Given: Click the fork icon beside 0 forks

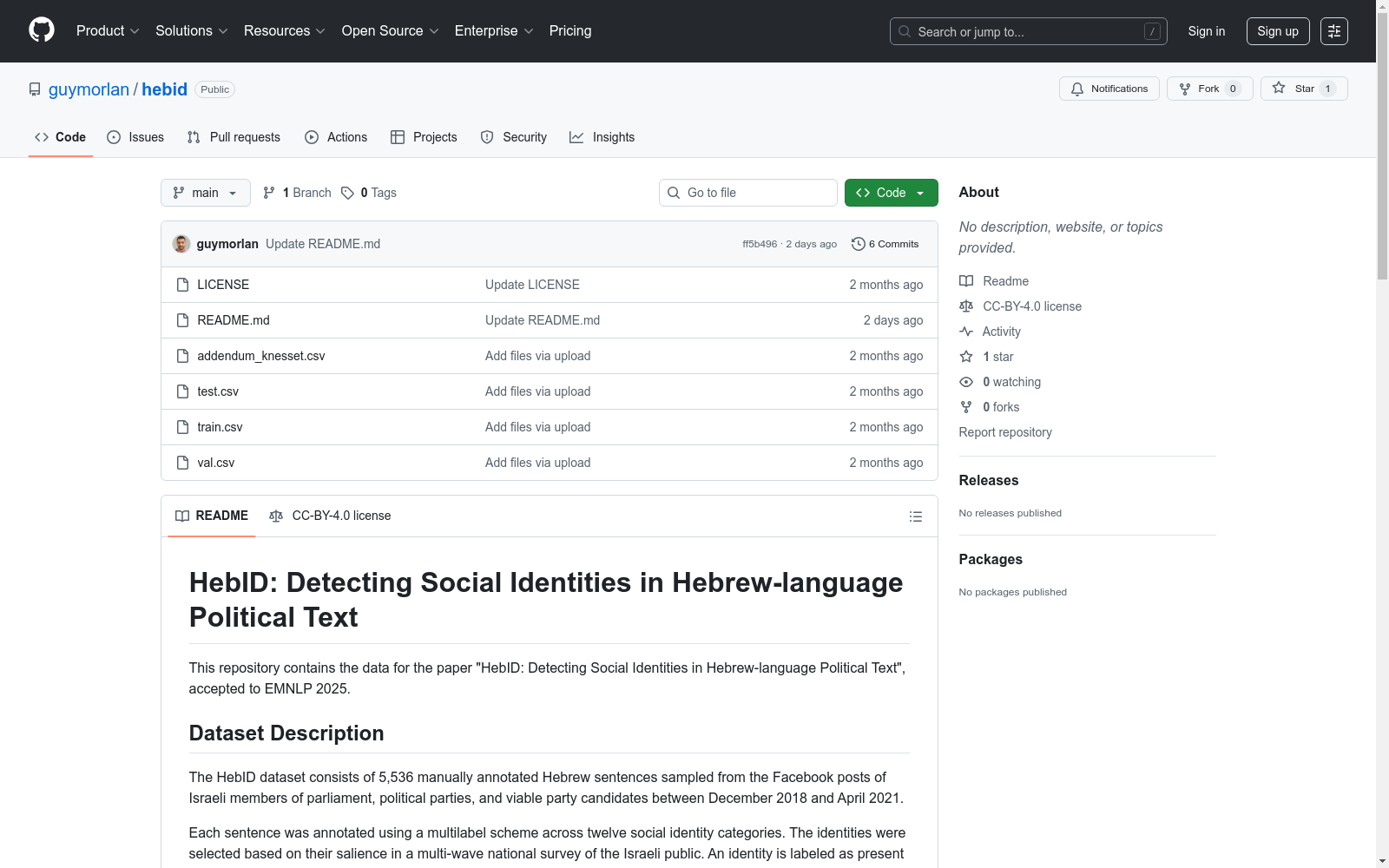Looking at the screenshot, I should [x=966, y=407].
